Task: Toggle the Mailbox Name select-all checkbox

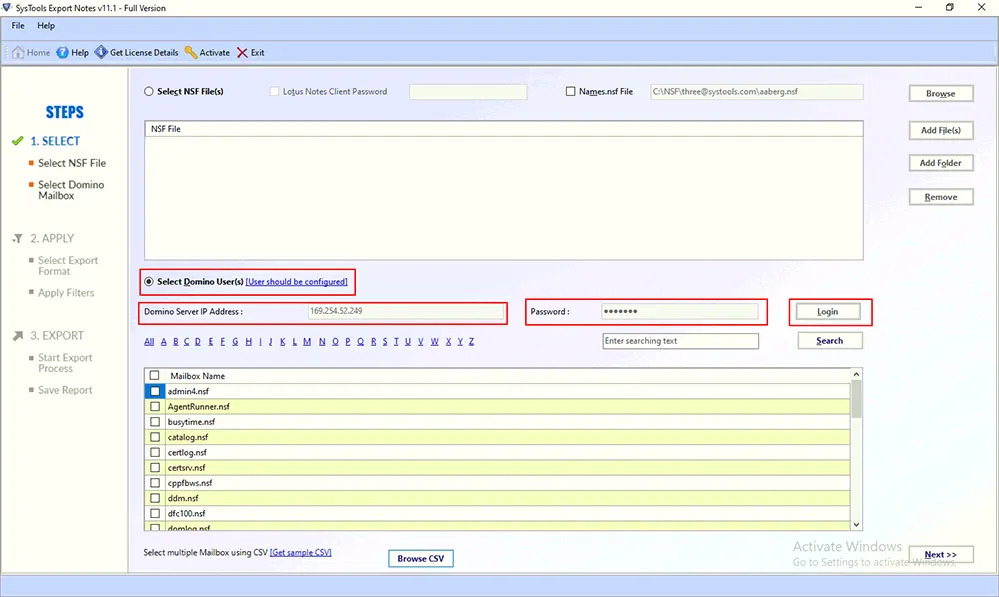Action: click(x=154, y=375)
